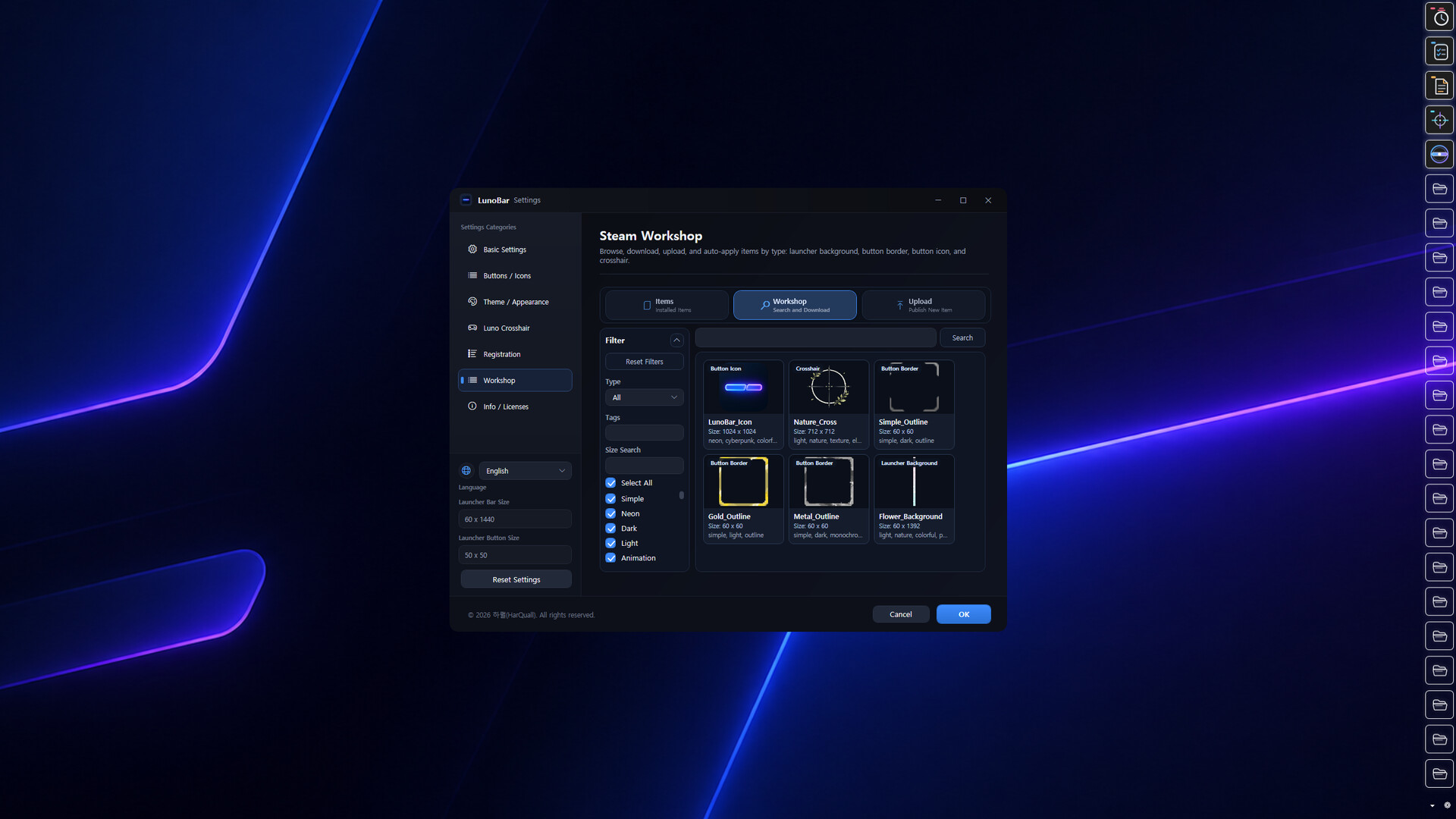The width and height of the screenshot is (1456, 819).
Task: Click the Reset Settings button
Action: tap(516, 579)
